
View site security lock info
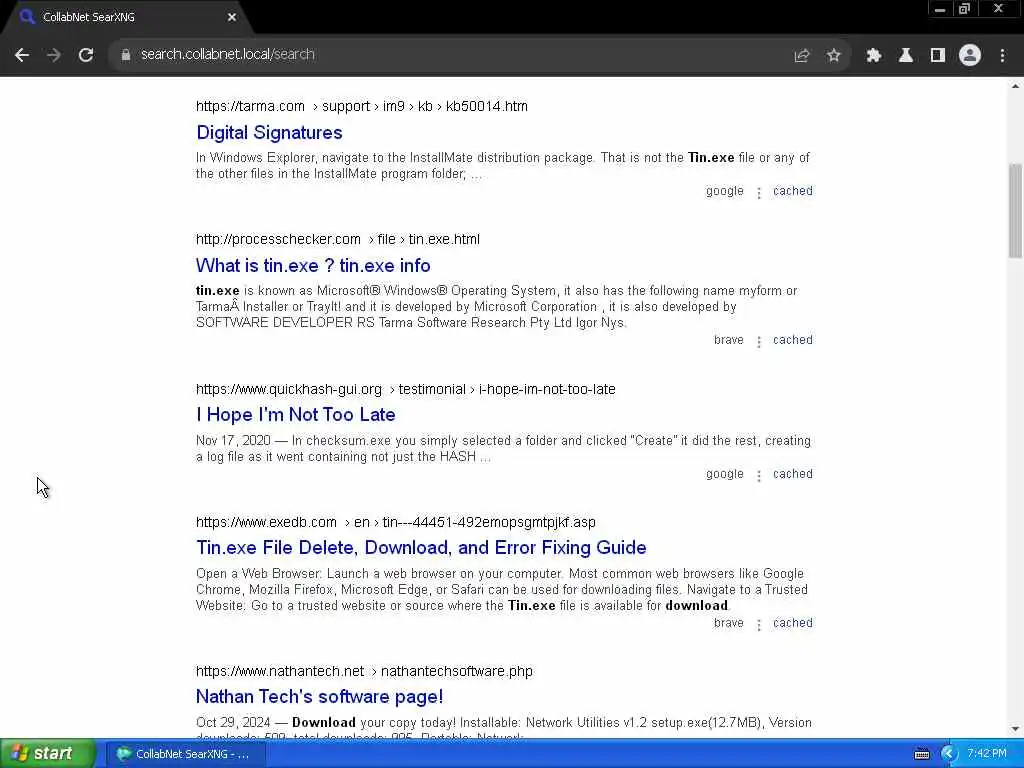125,55
